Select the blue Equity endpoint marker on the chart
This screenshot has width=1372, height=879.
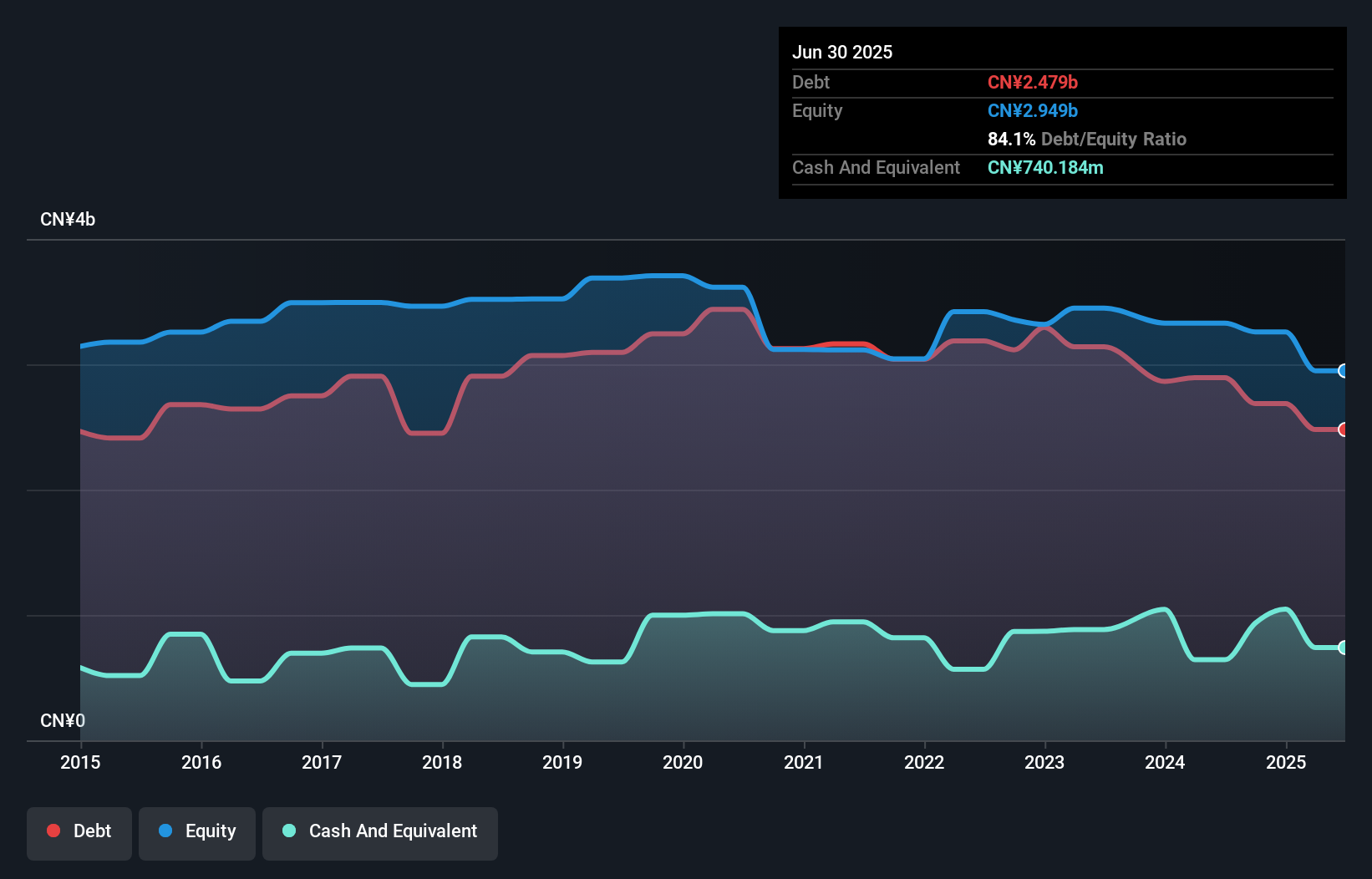(x=1343, y=371)
